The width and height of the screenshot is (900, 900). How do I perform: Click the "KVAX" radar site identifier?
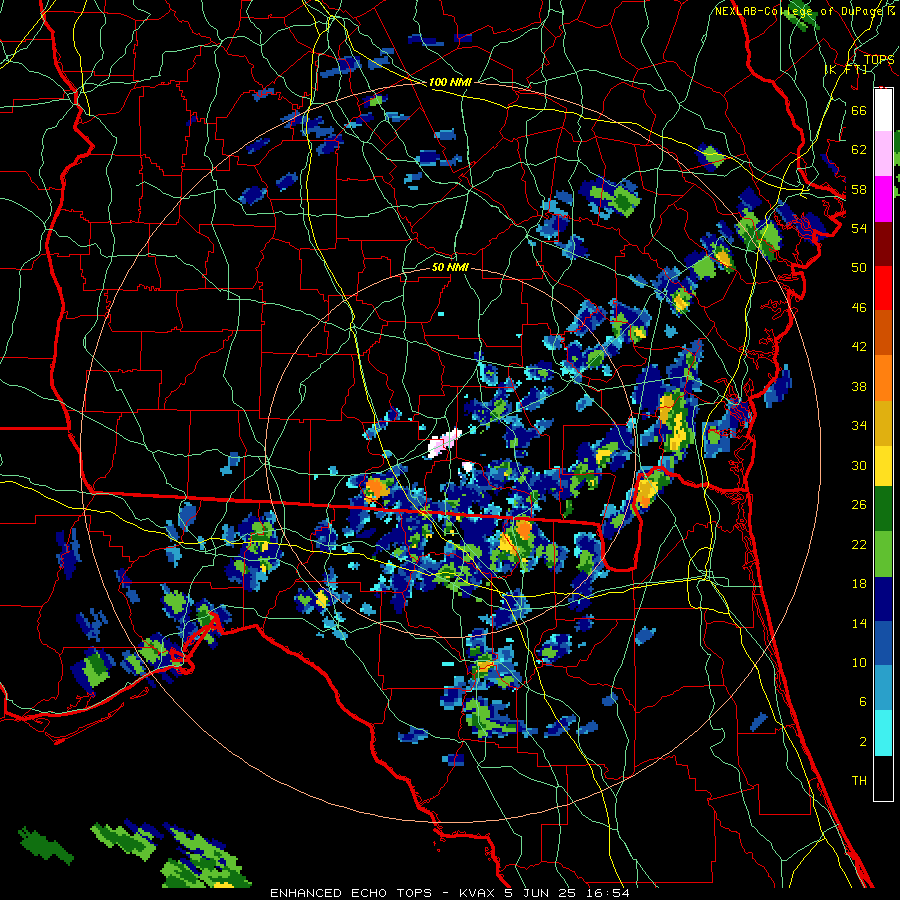[478, 893]
